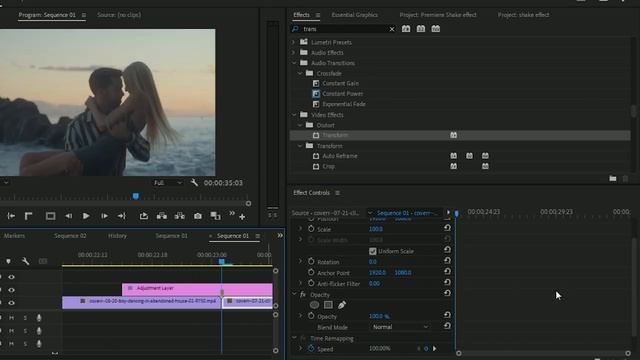This screenshot has width=640, height=360.
Task: Filter by accelerated effects icon
Action: pyautogui.click(x=406, y=29)
